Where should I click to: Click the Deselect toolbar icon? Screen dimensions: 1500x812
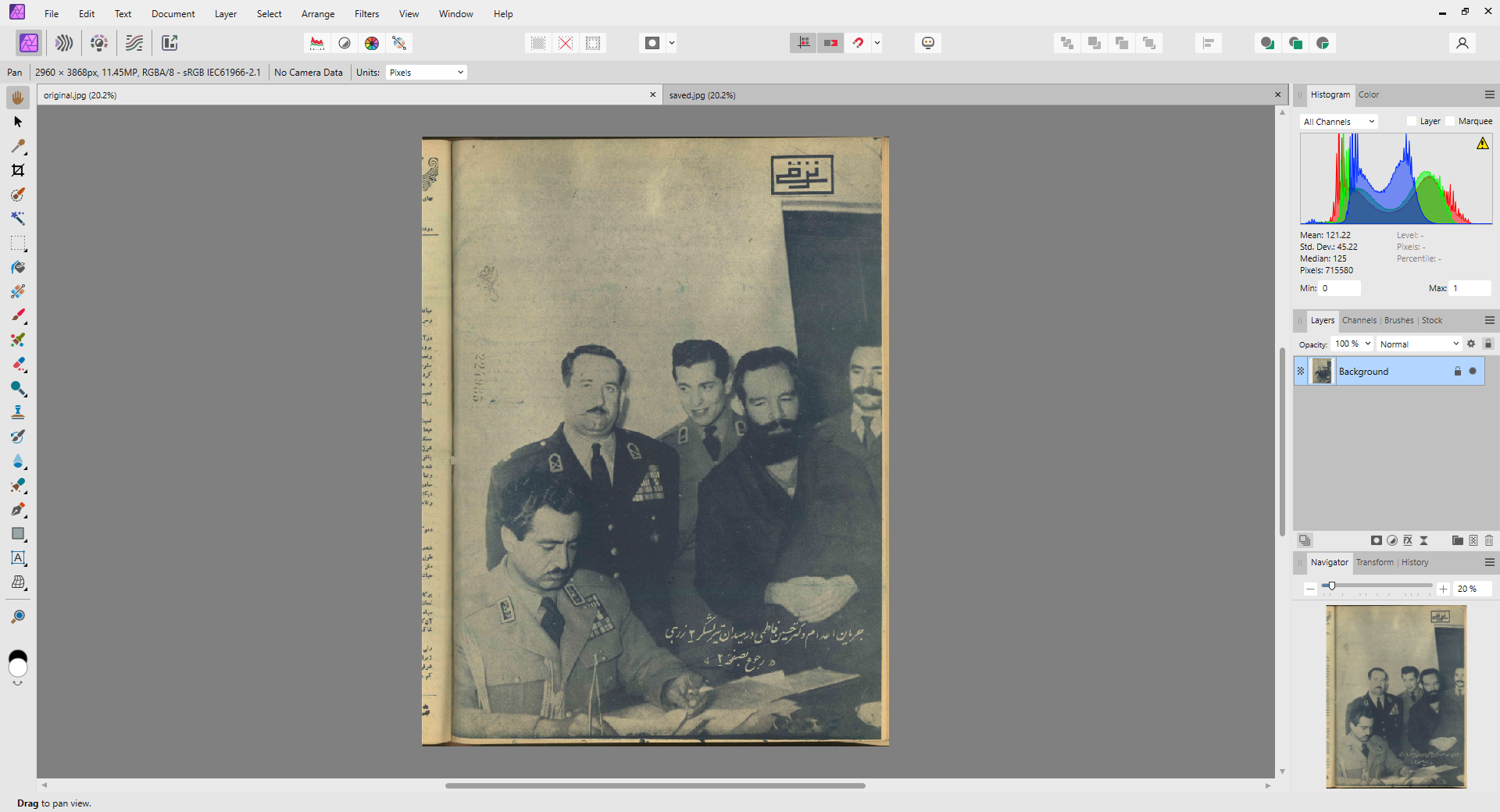point(566,43)
